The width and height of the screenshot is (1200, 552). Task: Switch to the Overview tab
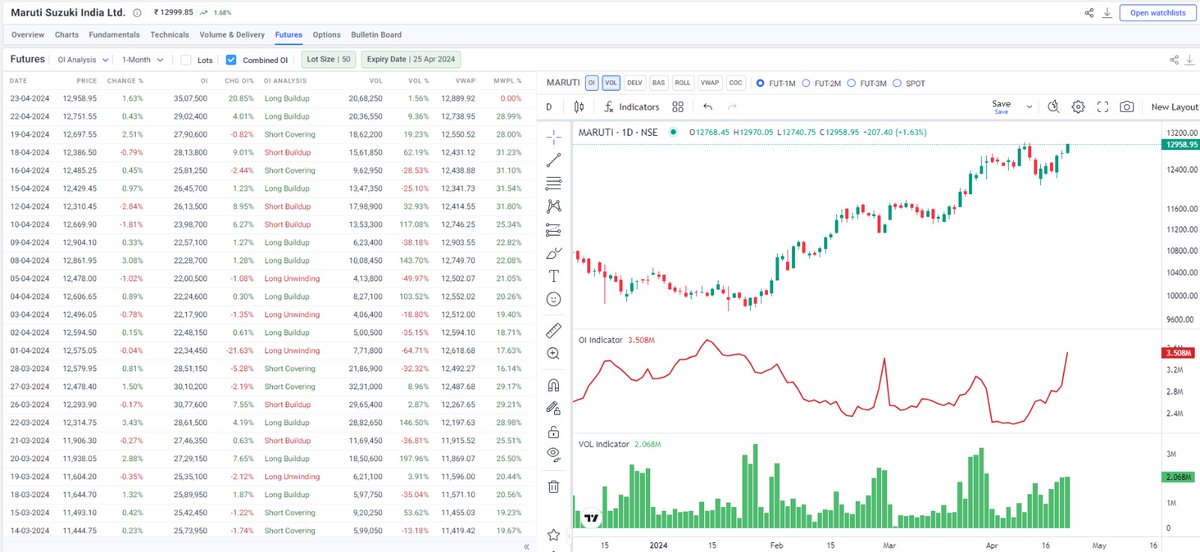click(28, 35)
